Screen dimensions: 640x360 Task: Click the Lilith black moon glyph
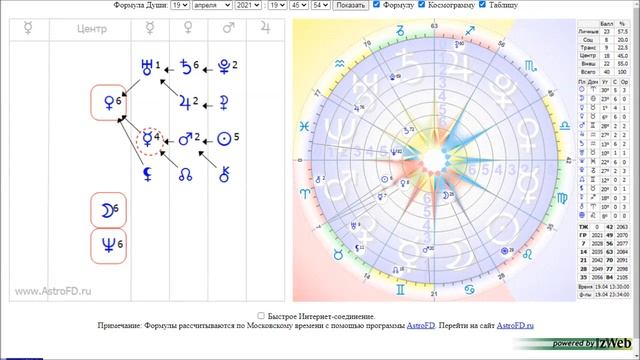[147, 174]
